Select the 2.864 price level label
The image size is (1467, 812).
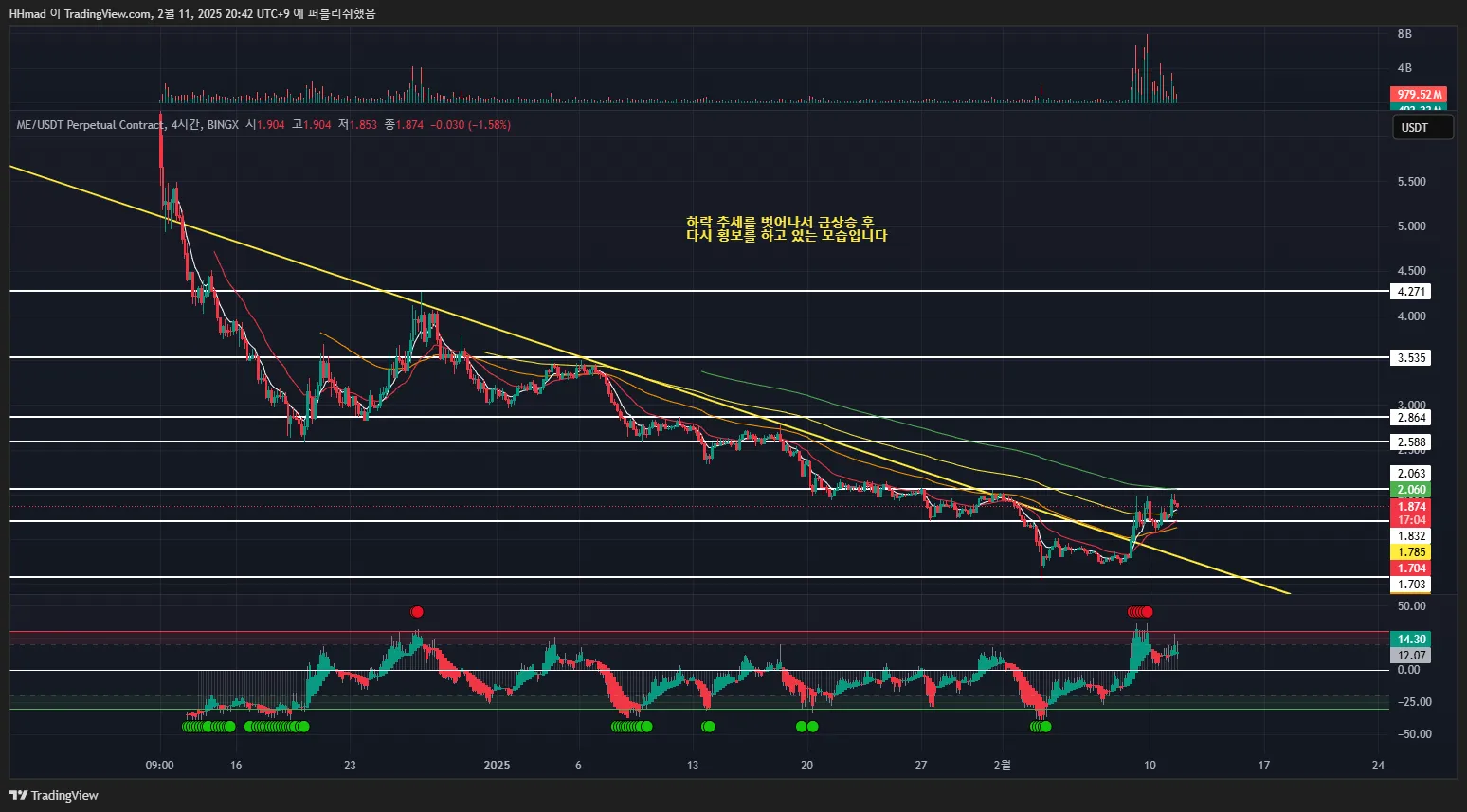pyautogui.click(x=1410, y=418)
